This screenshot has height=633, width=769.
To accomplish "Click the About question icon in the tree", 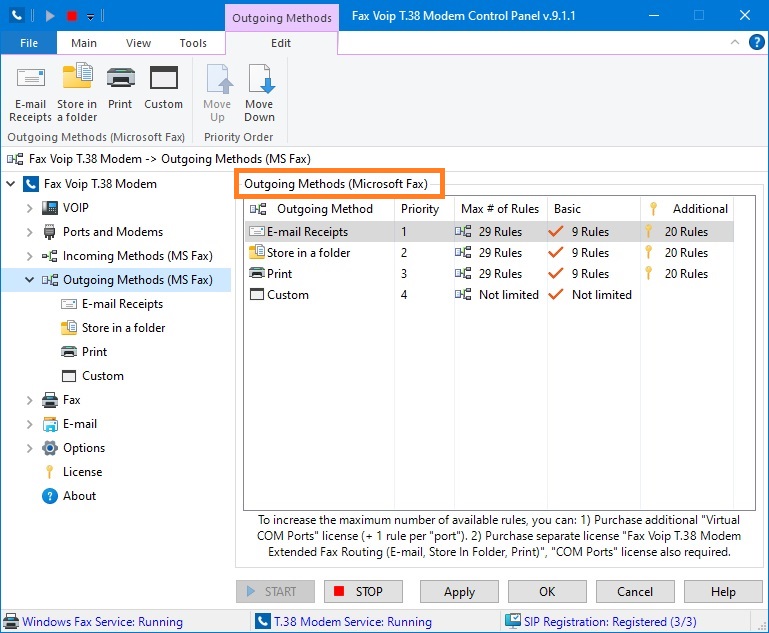I will coord(50,496).
